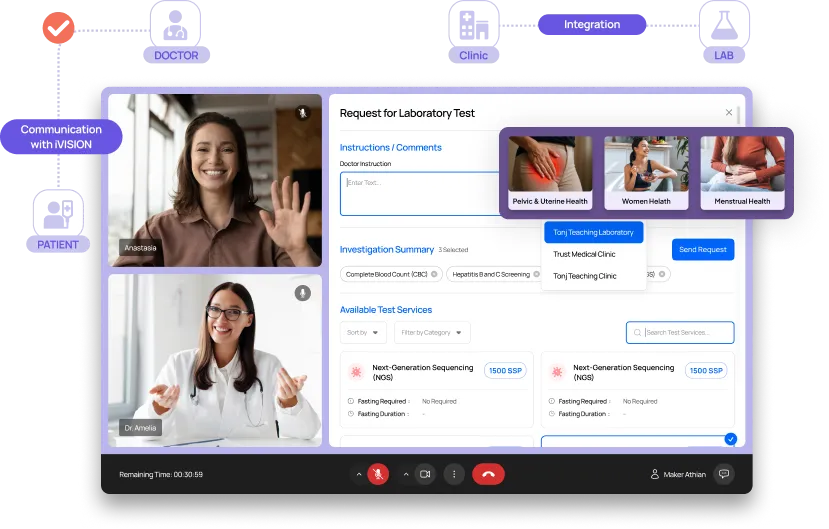
Task: Click Fasting Duration clock icon on first card
Action: tap(351, 414)
